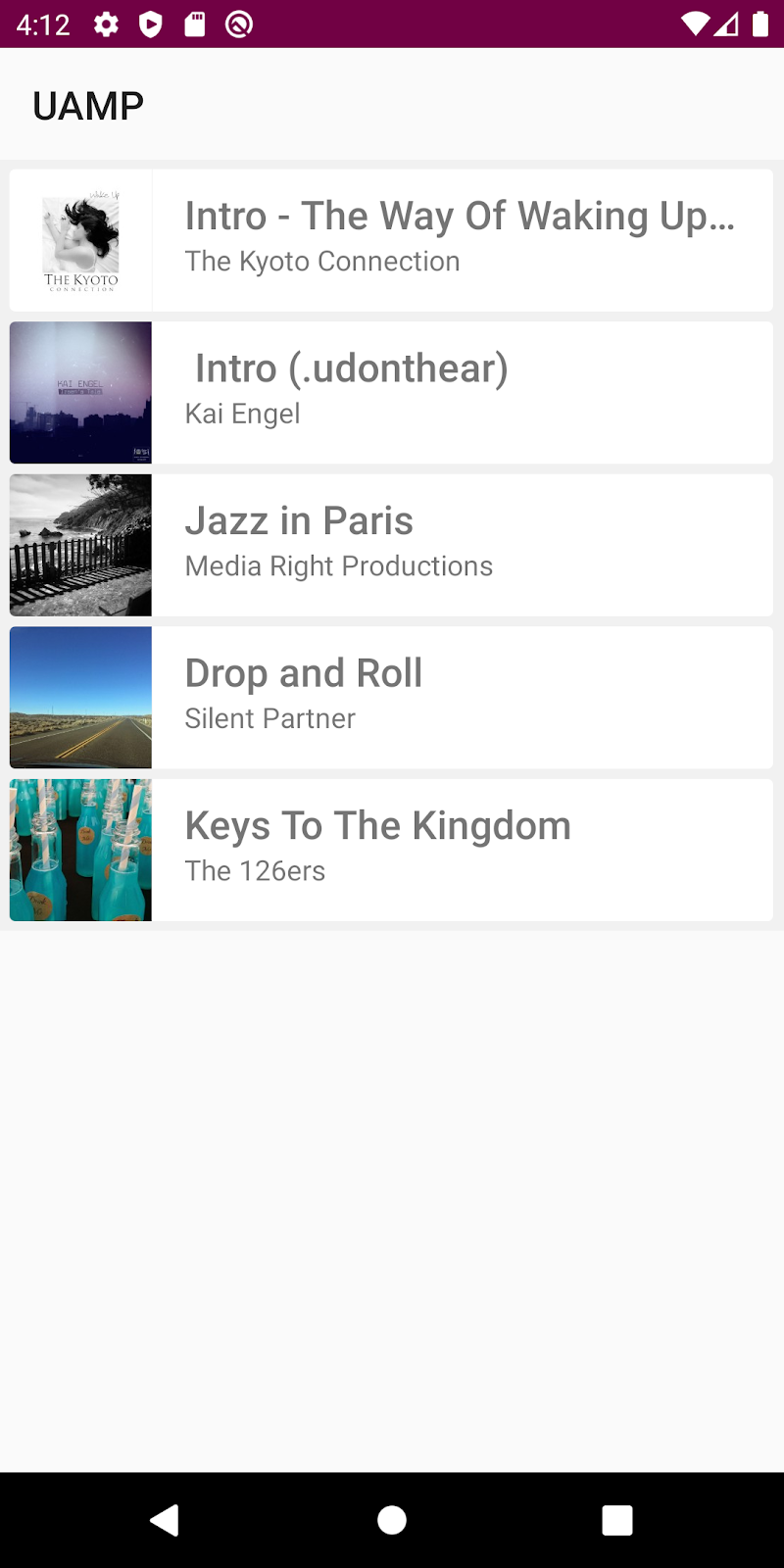
Task: Play Keys To The Kingdom track
Action: tap(377, 826)
